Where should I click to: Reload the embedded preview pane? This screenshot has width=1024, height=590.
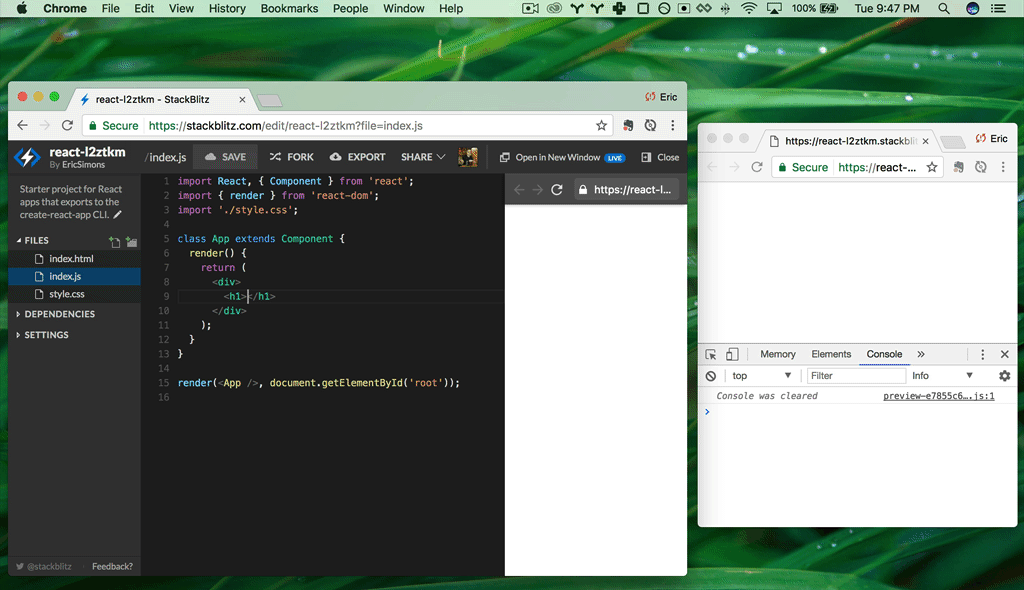556,189
